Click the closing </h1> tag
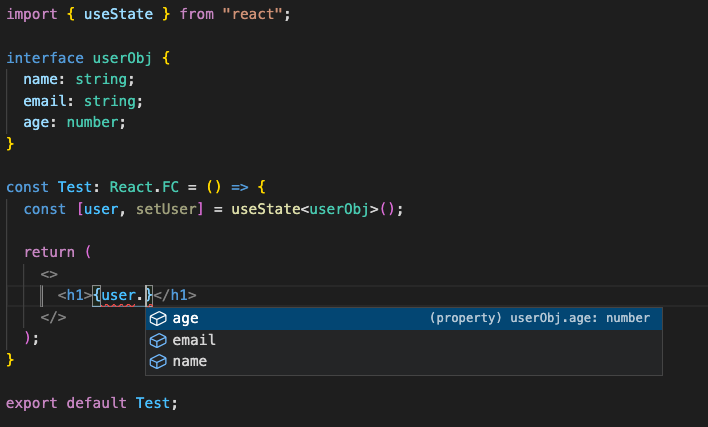 point(175,296)
